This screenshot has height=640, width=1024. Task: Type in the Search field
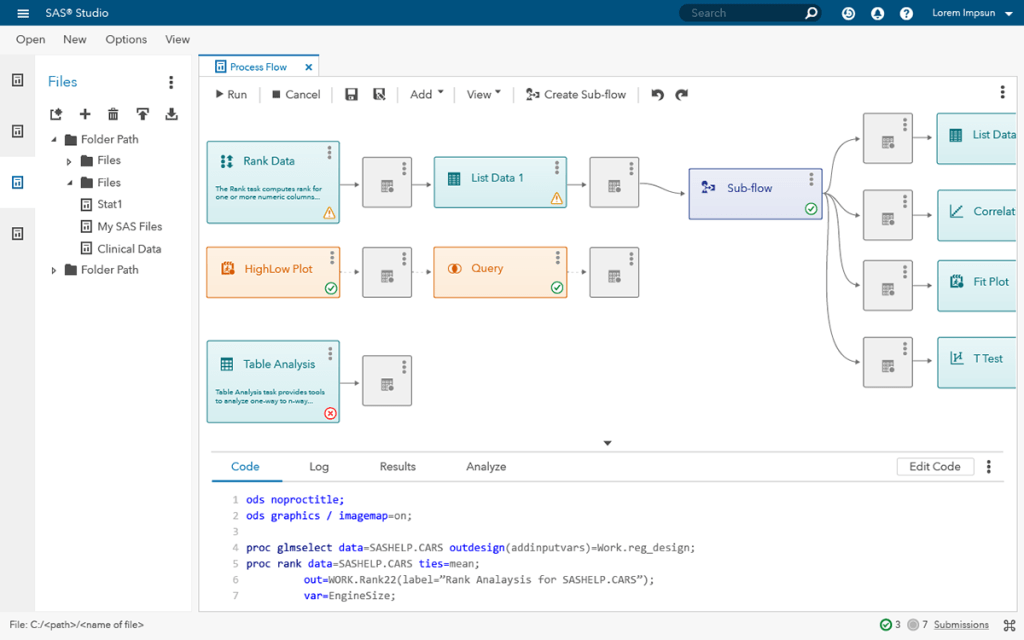click(740, 13)
